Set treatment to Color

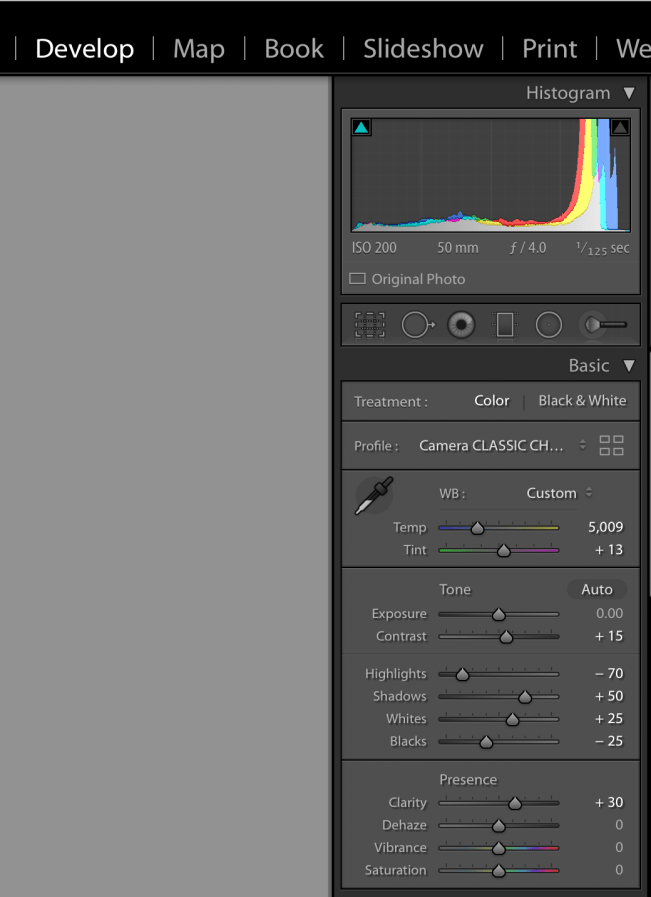click(491, 400)
